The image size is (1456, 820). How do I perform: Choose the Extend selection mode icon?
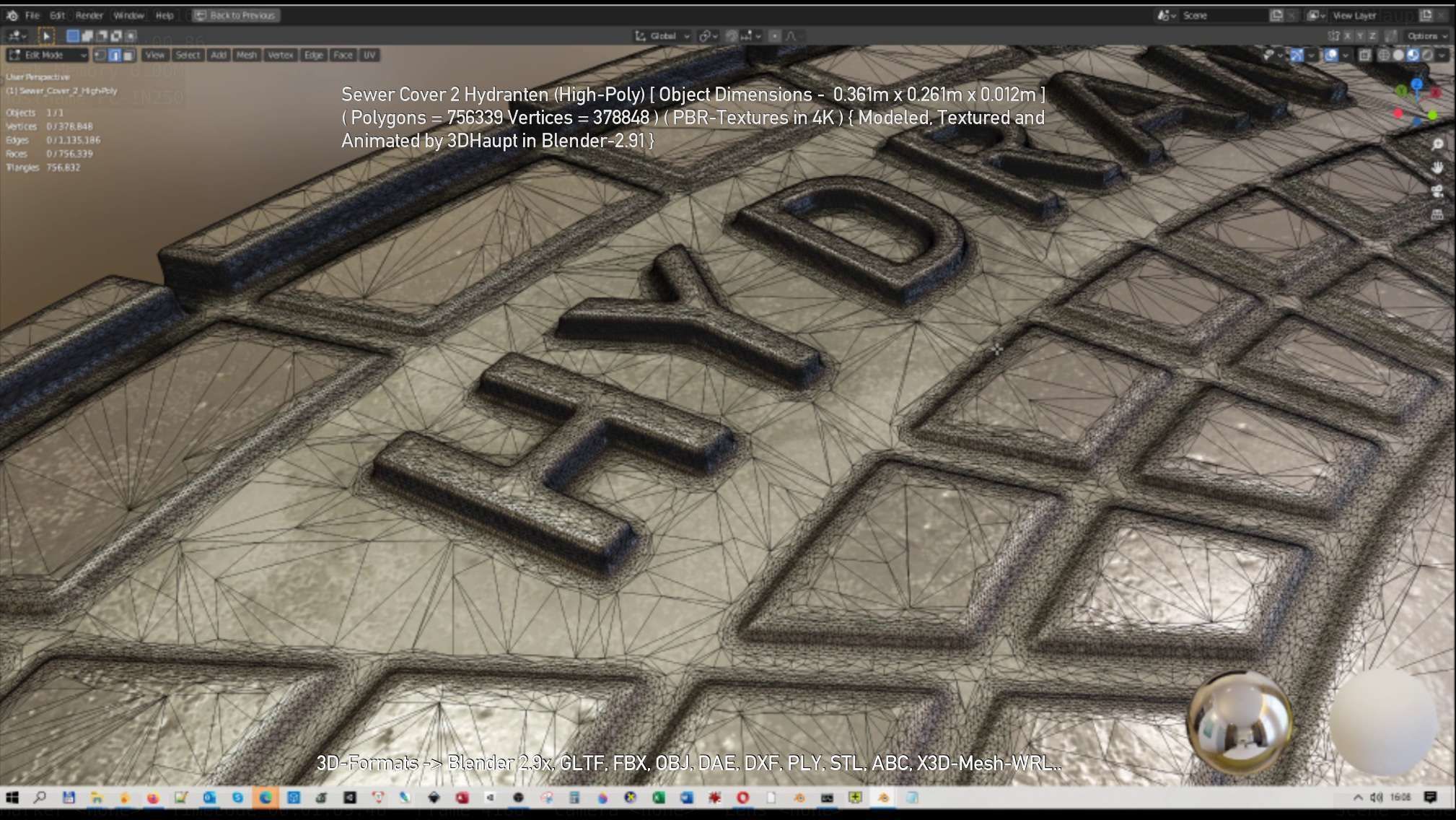point(87,35)
